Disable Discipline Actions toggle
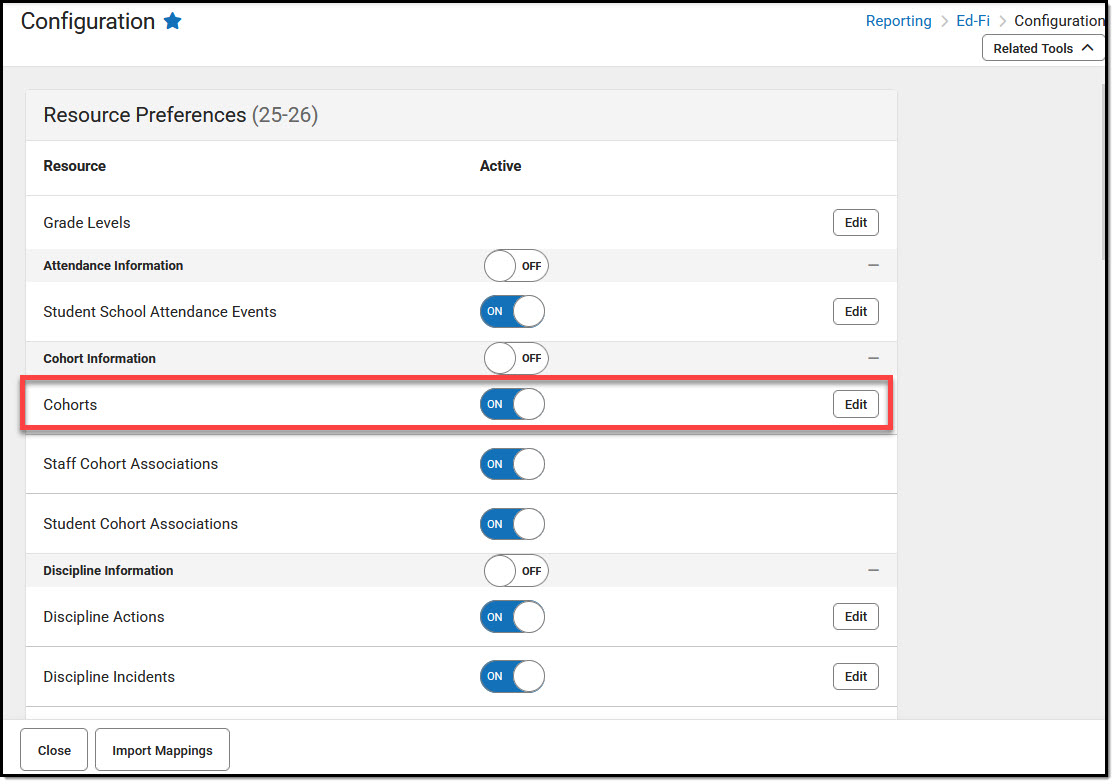The height and width of the screenshot is (784, 1115). [512, 617]
